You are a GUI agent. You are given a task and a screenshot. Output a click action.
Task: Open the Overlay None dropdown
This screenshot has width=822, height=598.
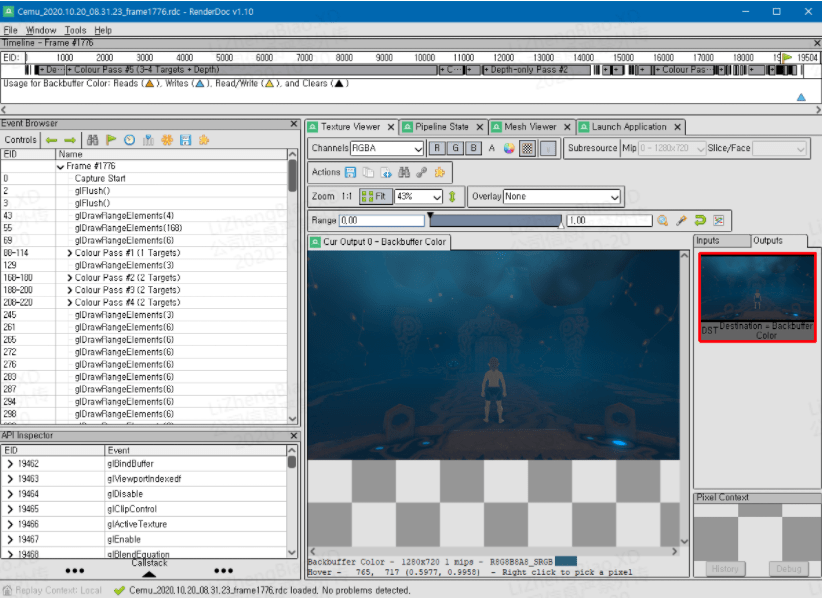561,197
